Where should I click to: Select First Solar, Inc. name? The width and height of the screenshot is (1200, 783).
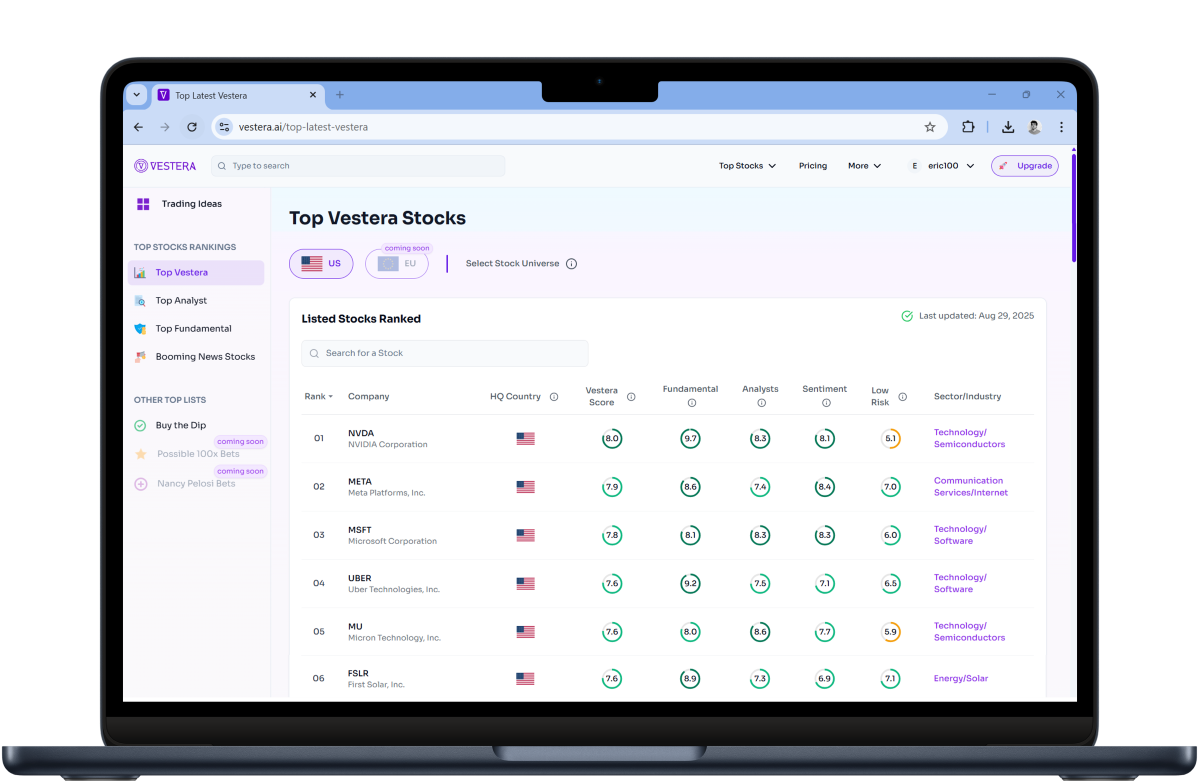376,685
